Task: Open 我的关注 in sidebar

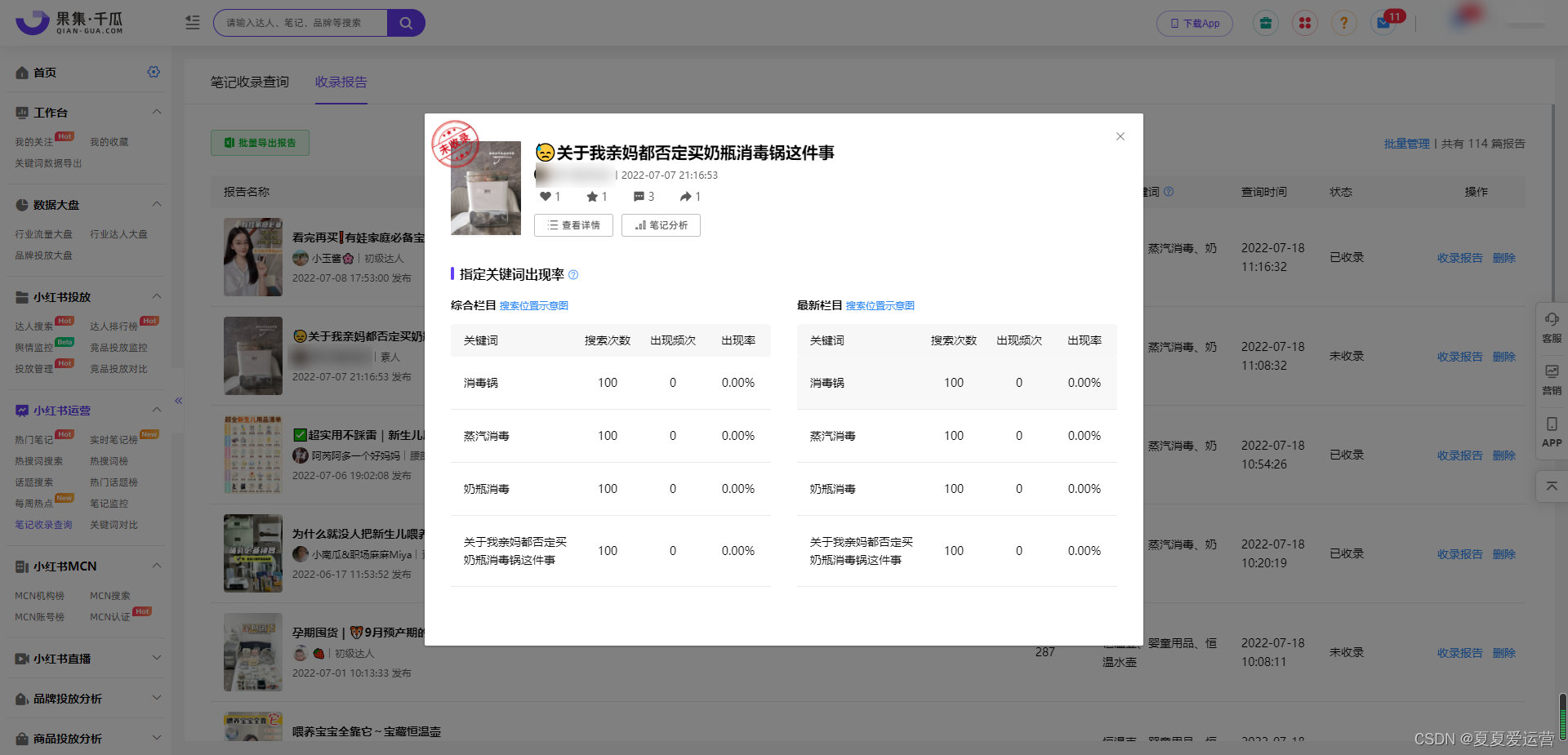Action: 33,142
